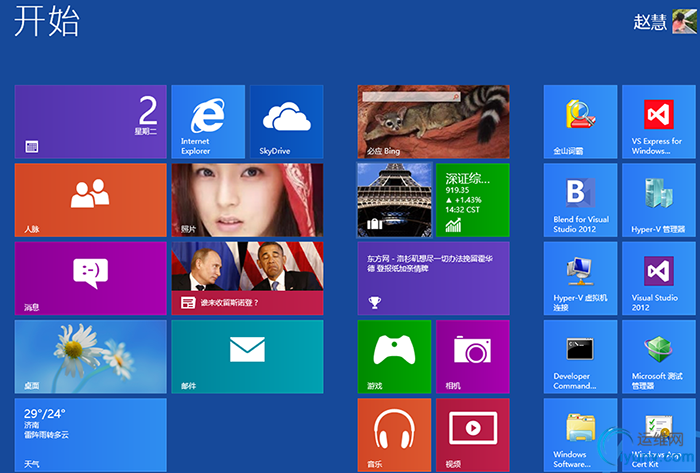Screen dimensions: 700x473
Task: Open the 天气 weather tile showing 29°/24°
Action: pyautogui.click(x=90, y=434)
